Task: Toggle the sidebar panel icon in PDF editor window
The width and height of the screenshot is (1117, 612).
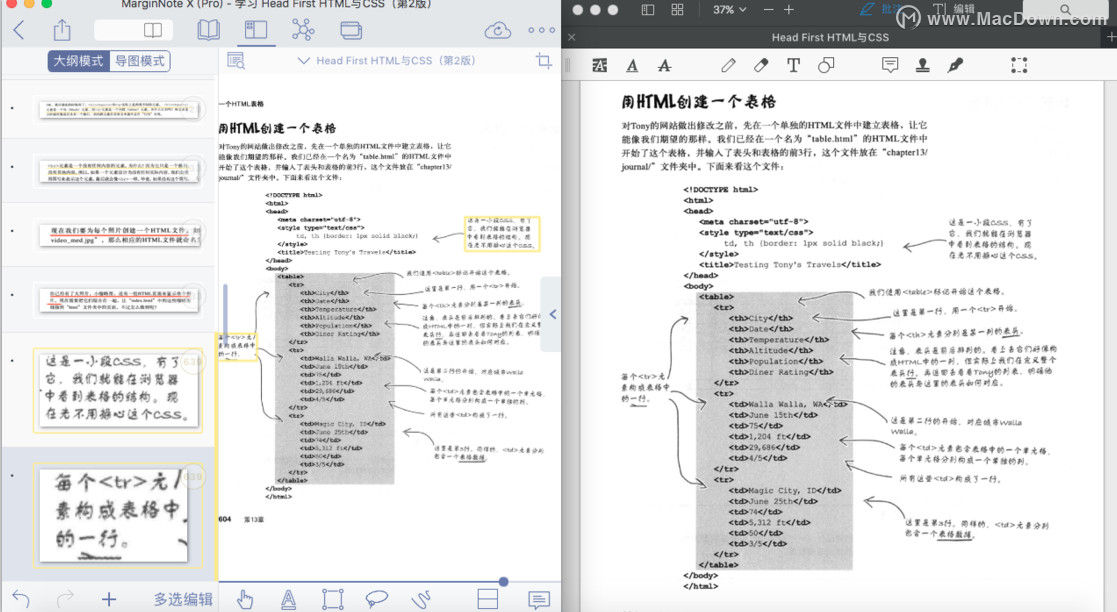Action: click(x=648, y=10)
